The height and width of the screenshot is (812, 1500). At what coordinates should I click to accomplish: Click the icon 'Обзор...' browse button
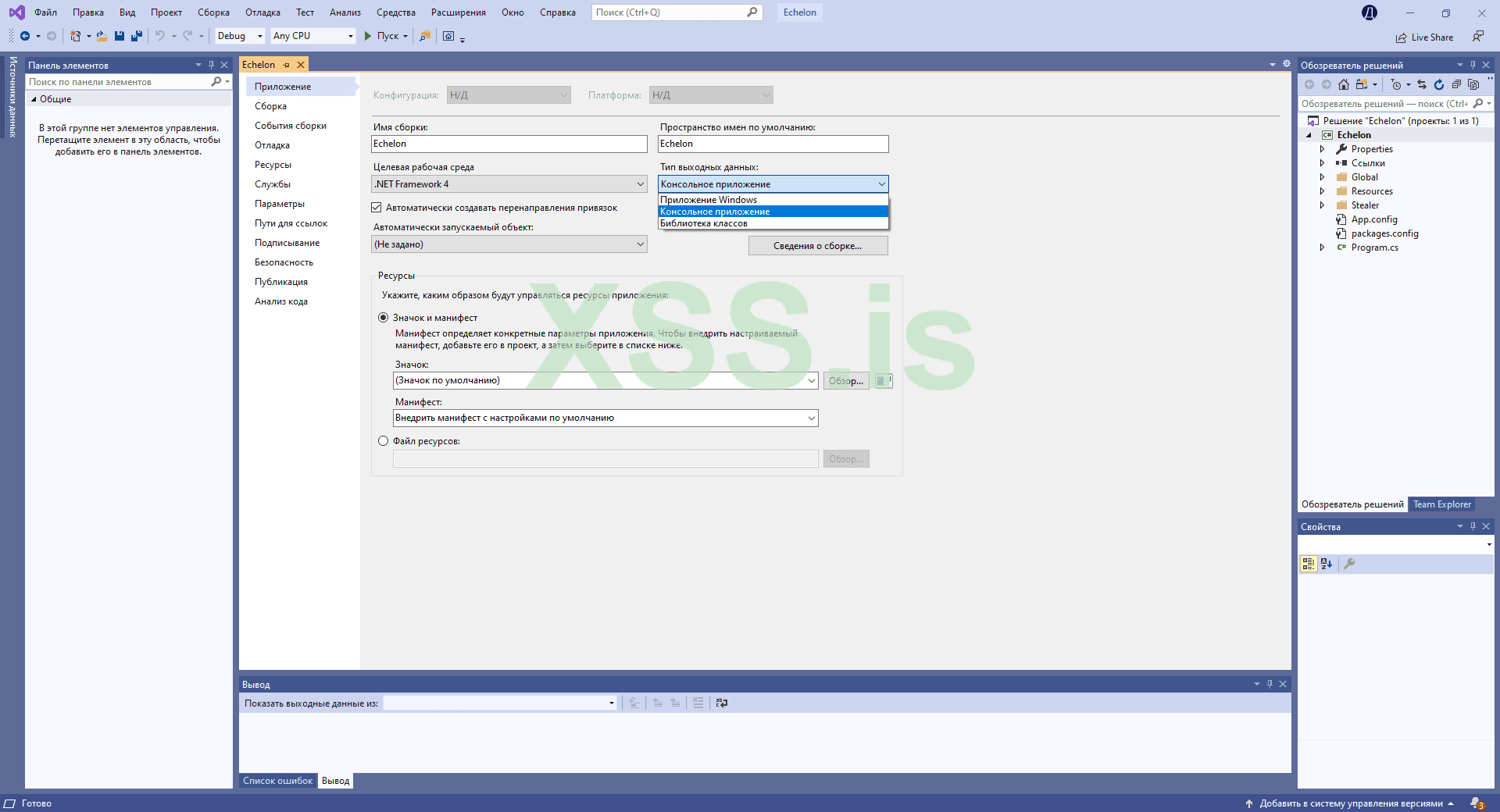tap(846, 381)
